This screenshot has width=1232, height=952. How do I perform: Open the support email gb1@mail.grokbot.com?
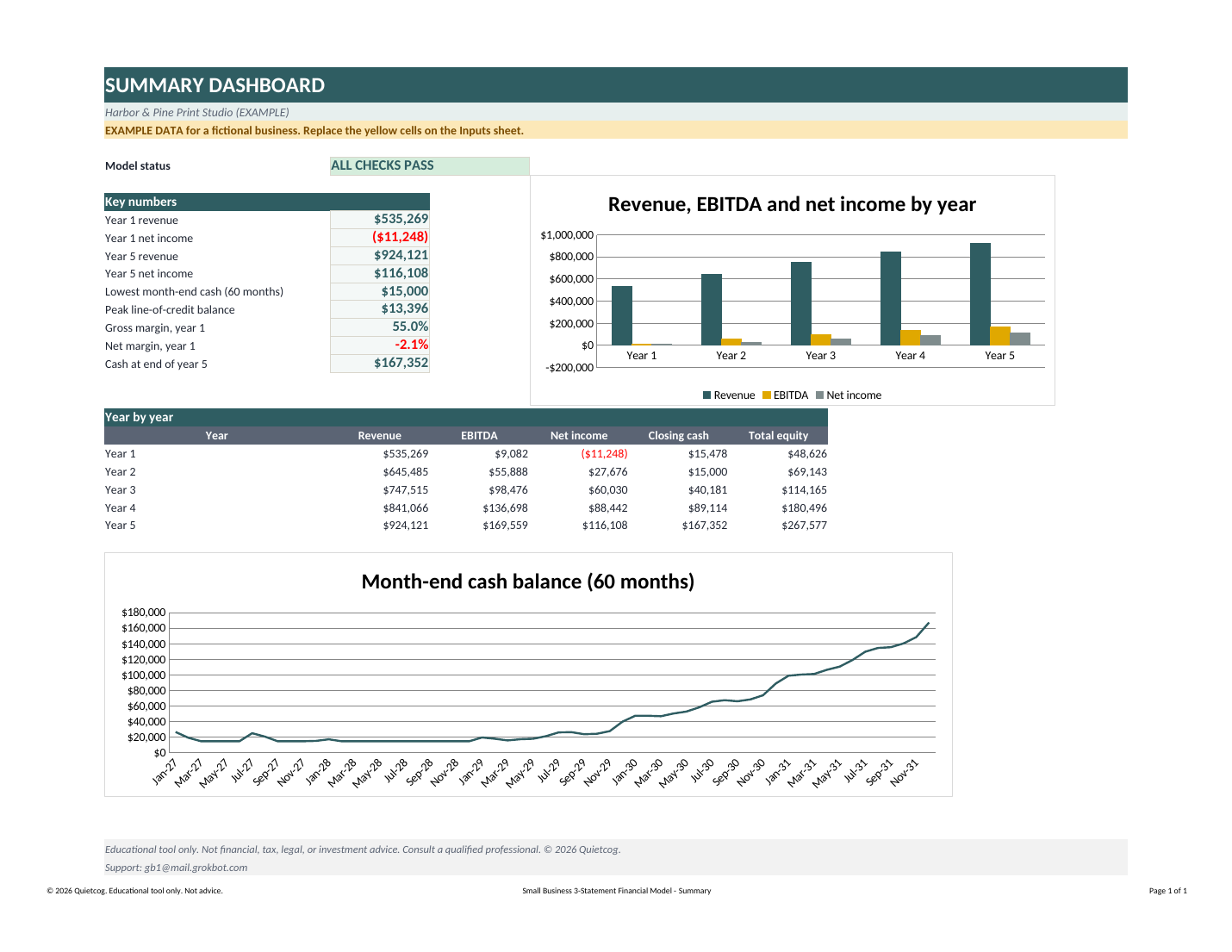[x=196, y=868]
